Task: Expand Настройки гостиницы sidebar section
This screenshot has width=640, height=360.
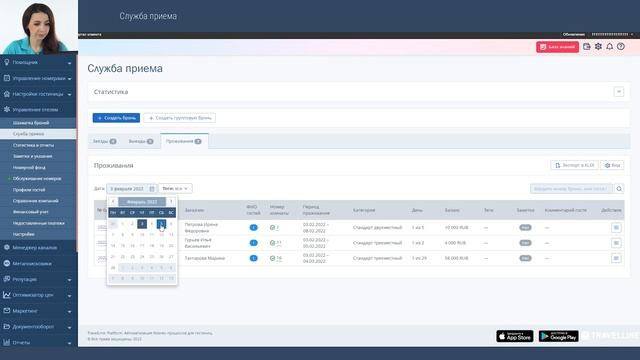Action: click(x=38, y=94)
